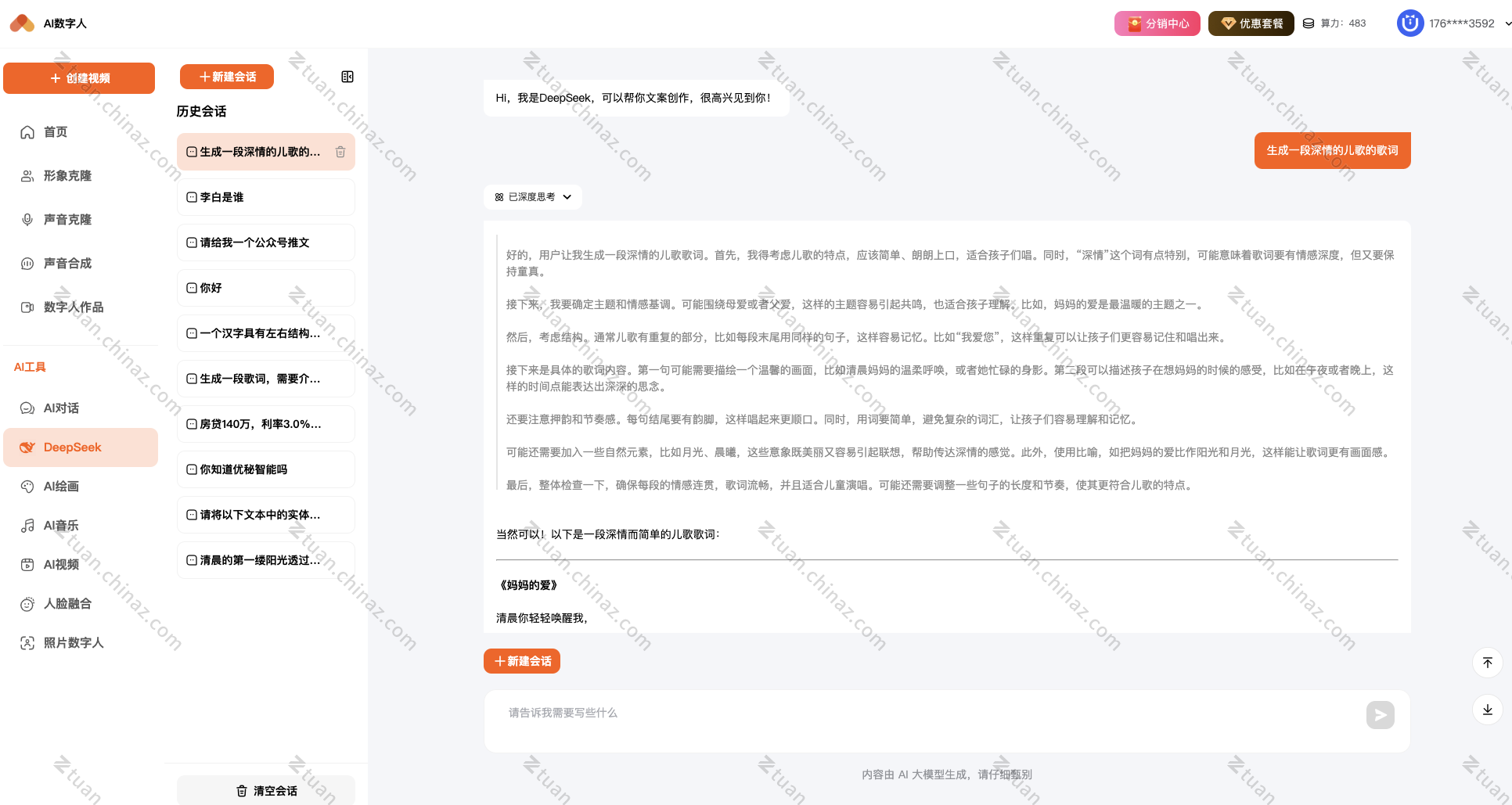Click the AI数字人 logo icon
The image size is (1512, 805).
[22, 23]
